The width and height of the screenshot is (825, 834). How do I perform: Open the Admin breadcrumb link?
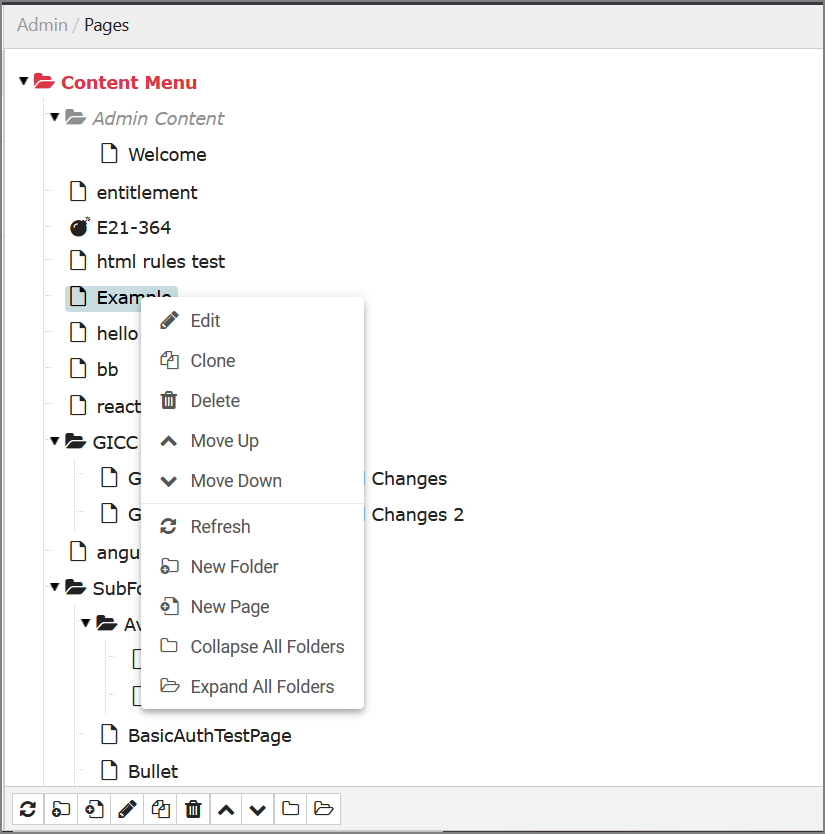(x=42, y=25)
